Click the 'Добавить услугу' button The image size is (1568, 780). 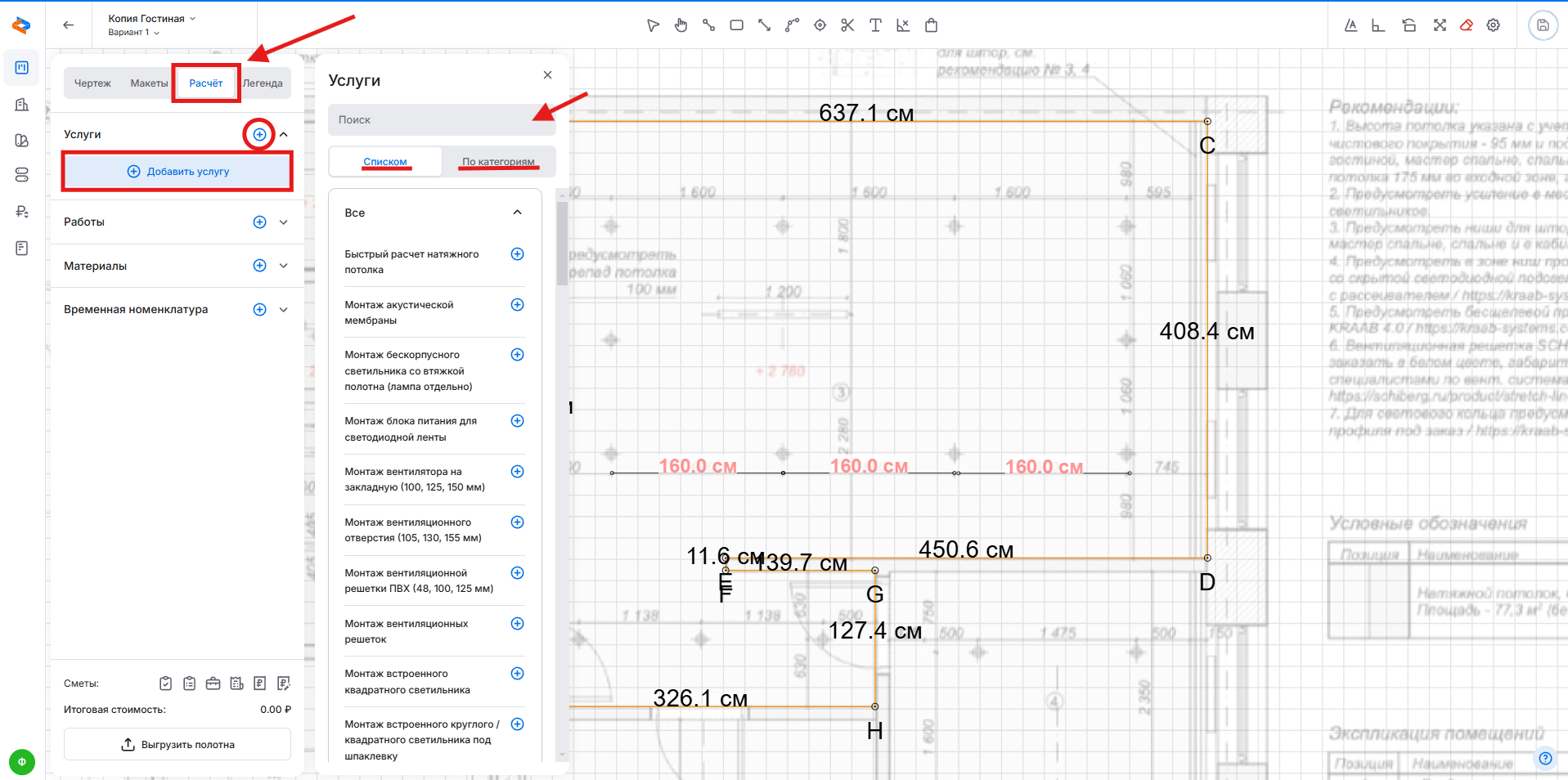(x=177, y=172)
